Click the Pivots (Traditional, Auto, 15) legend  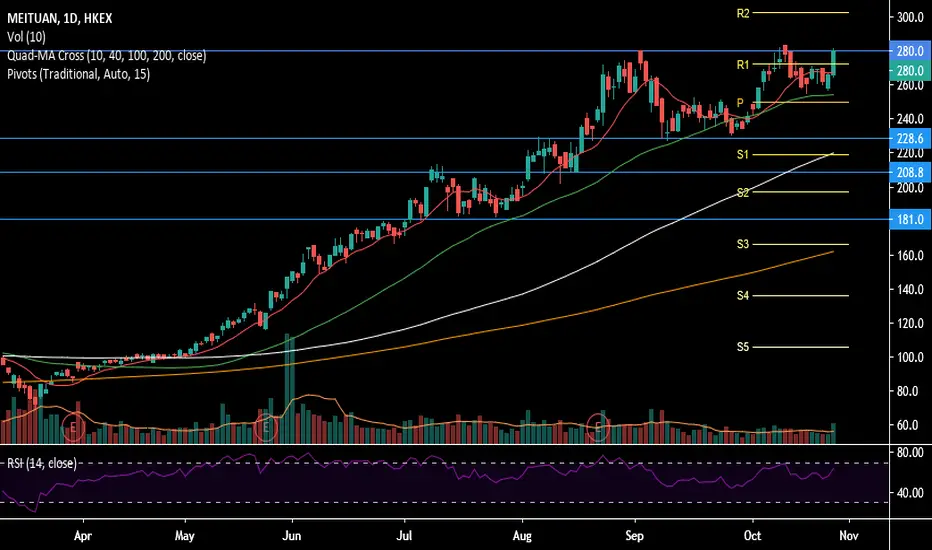pyautogui.click(x=78, y=74)
